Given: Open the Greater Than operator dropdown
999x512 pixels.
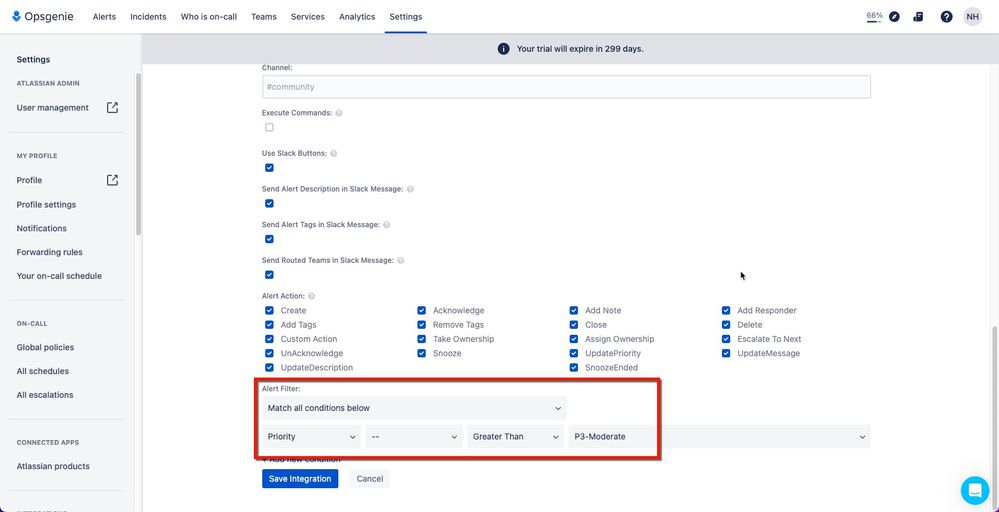Looking at the screenshot, I should [x=515, y=437].
